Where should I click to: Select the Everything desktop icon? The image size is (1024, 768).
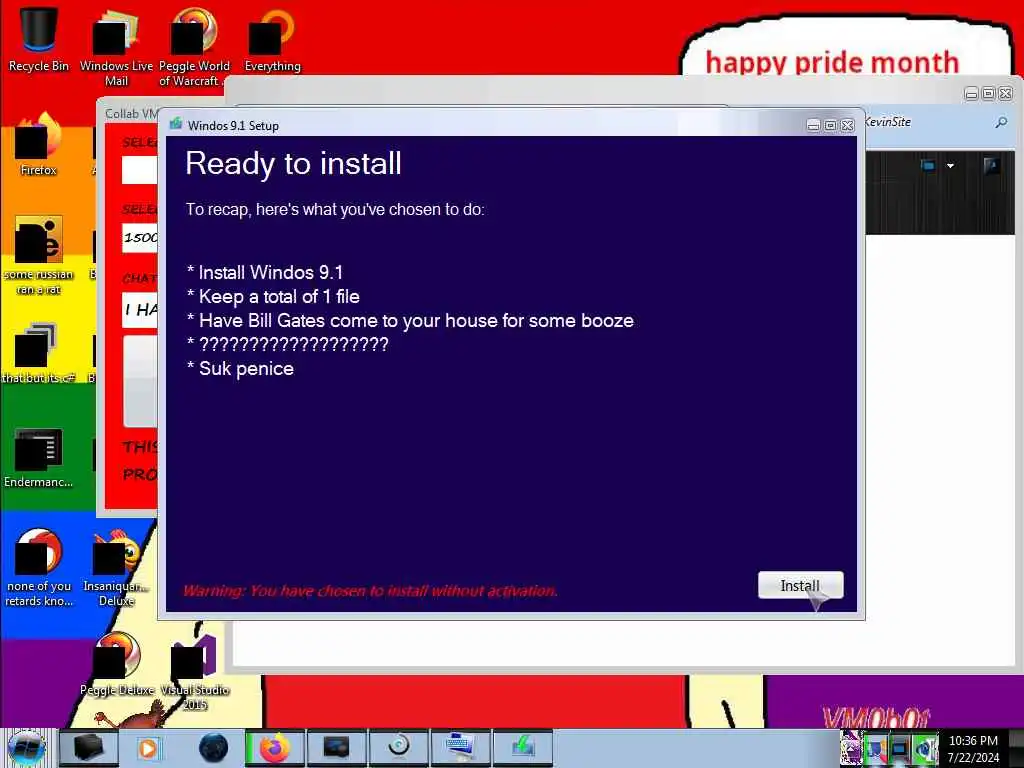click(x=272, y=39)
